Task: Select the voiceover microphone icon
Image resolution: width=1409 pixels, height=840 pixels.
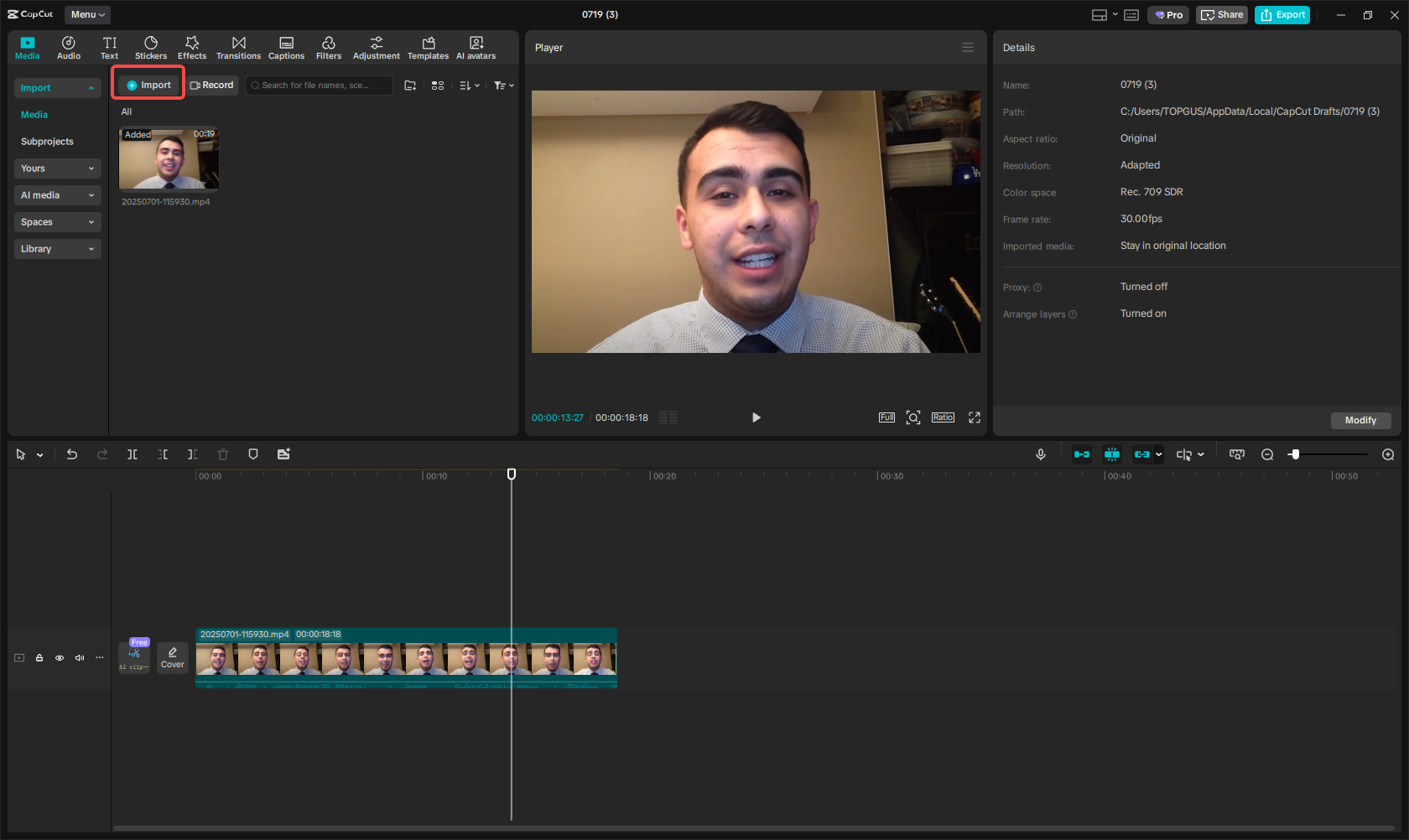Action: (x=1040, y=454)
